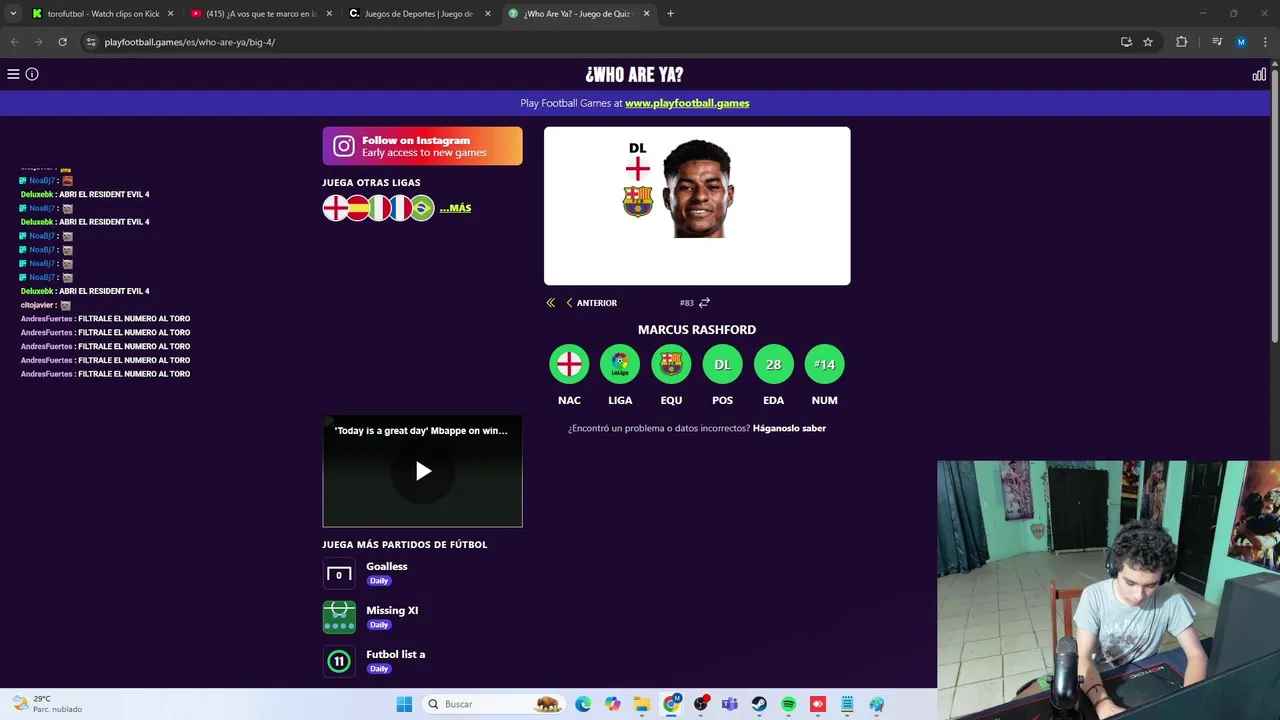The image size is (1280, 720).
Task: Click the England NAC hint circle
Action: pyautogui.click(x=569, y=365)
